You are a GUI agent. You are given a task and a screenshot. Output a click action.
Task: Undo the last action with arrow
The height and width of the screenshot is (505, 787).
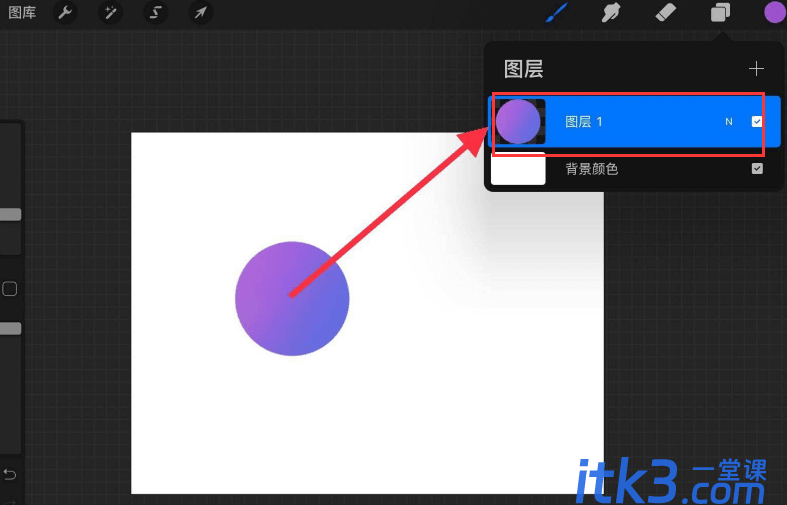tap(10, 474)
